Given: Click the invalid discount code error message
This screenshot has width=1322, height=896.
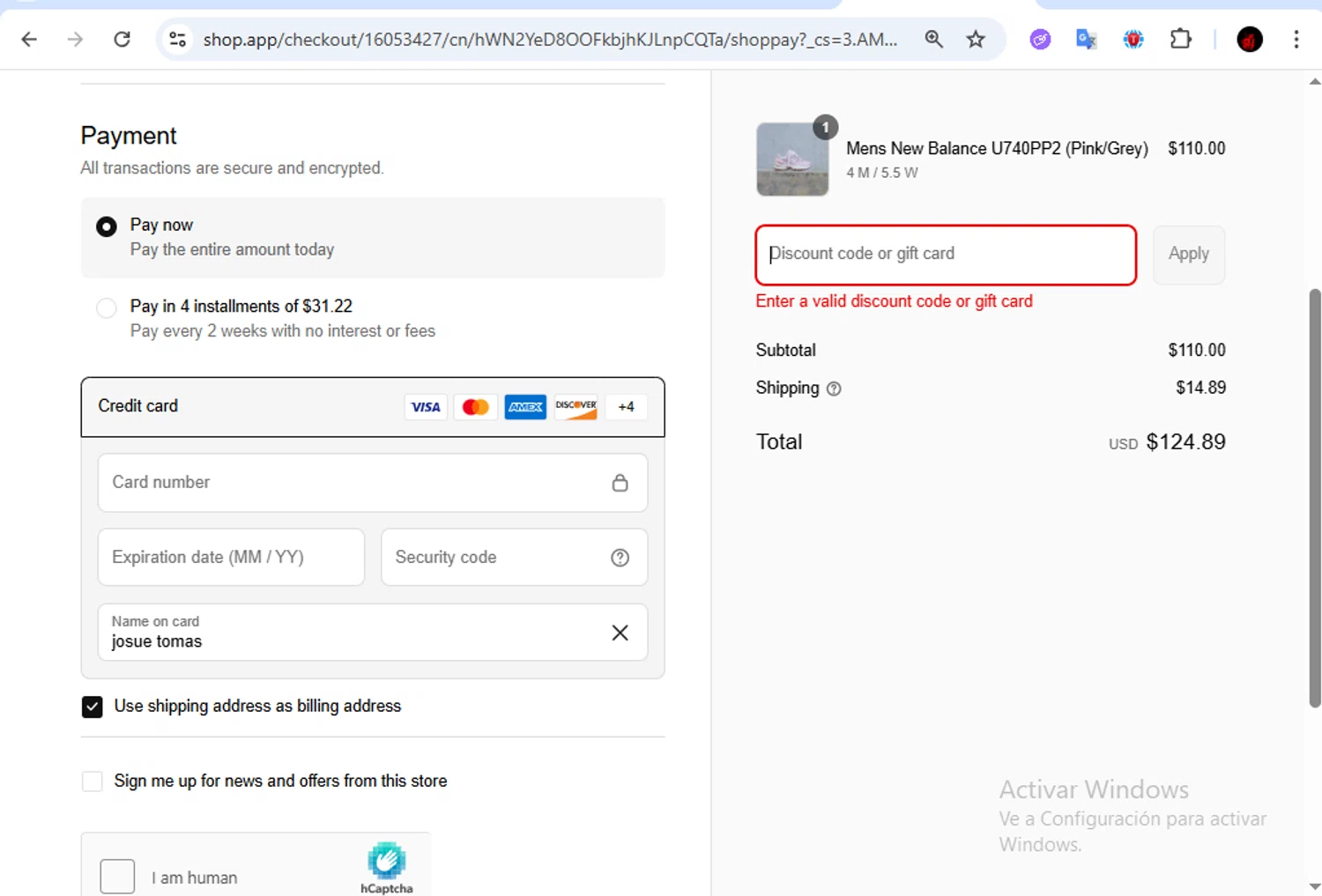Looking at the screenshot, I should tap(894, 301).
